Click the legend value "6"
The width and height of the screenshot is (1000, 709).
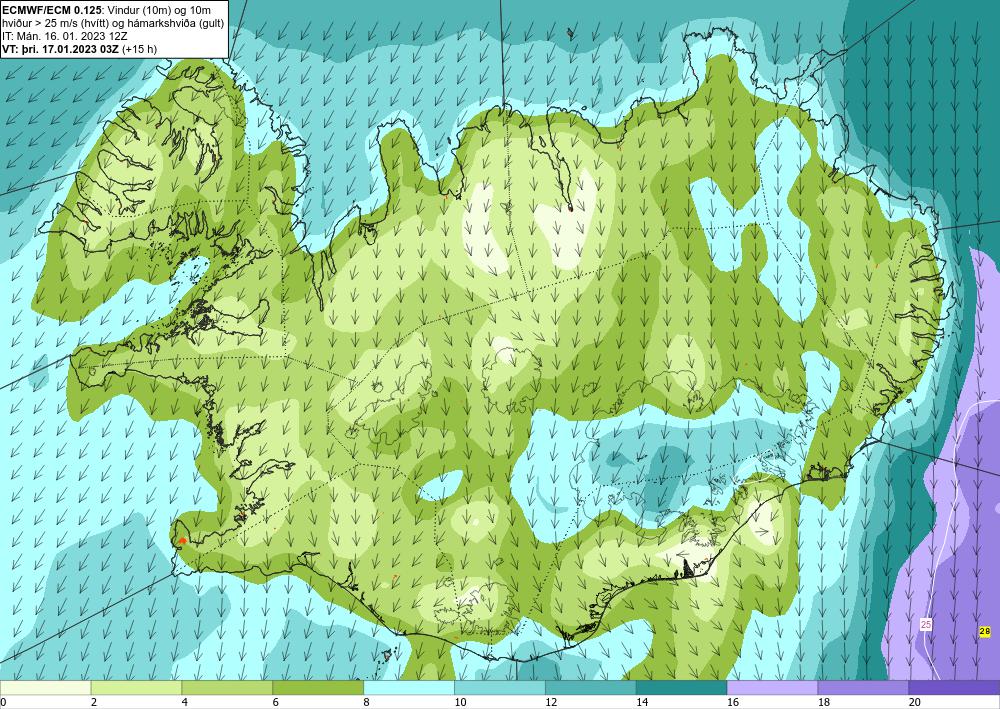(276, 703)
